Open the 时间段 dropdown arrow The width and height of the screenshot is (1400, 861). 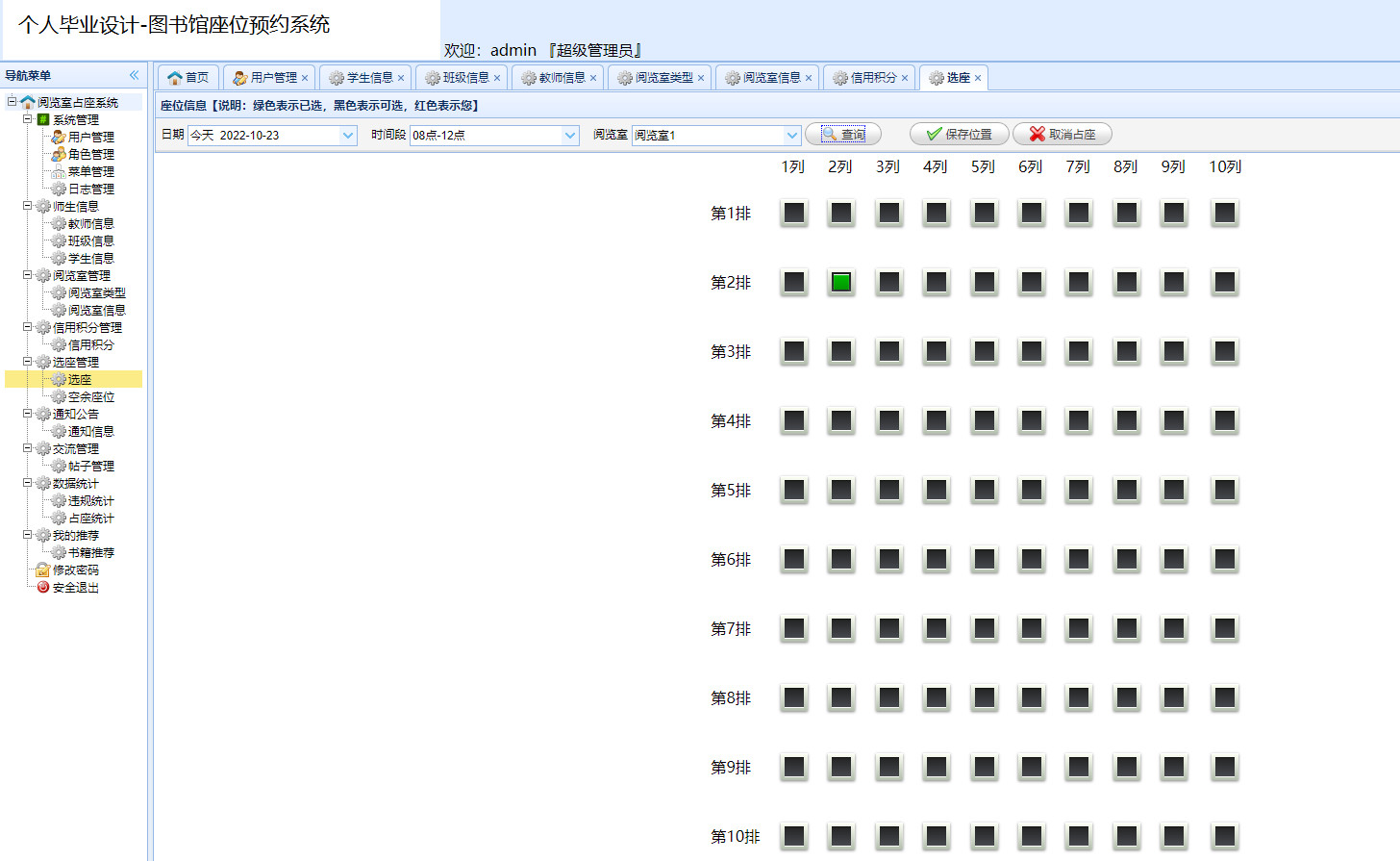pyautogui.click(x=570, y=136)
